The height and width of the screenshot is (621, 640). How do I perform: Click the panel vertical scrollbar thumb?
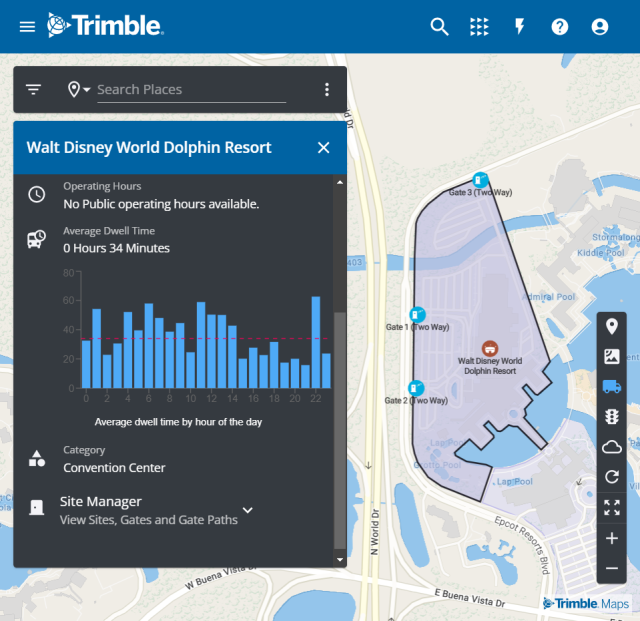tap(340, 430)
